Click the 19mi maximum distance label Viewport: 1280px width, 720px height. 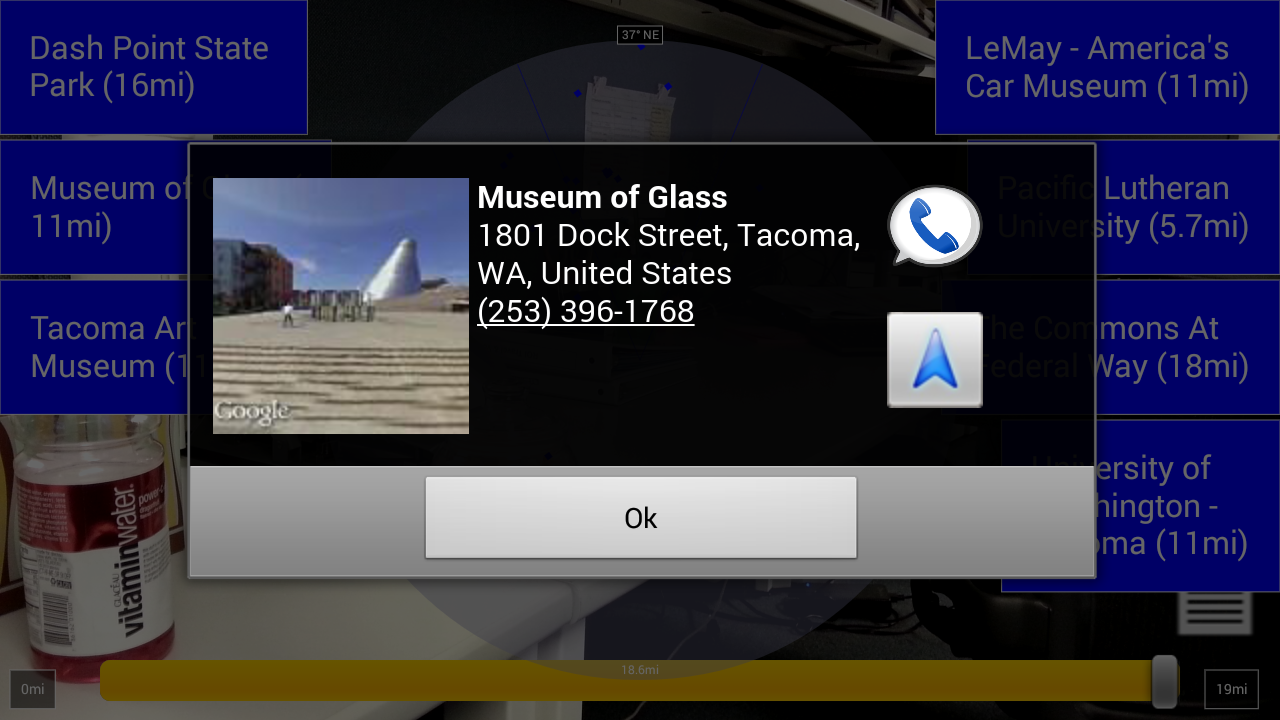tap(1231, 689)
